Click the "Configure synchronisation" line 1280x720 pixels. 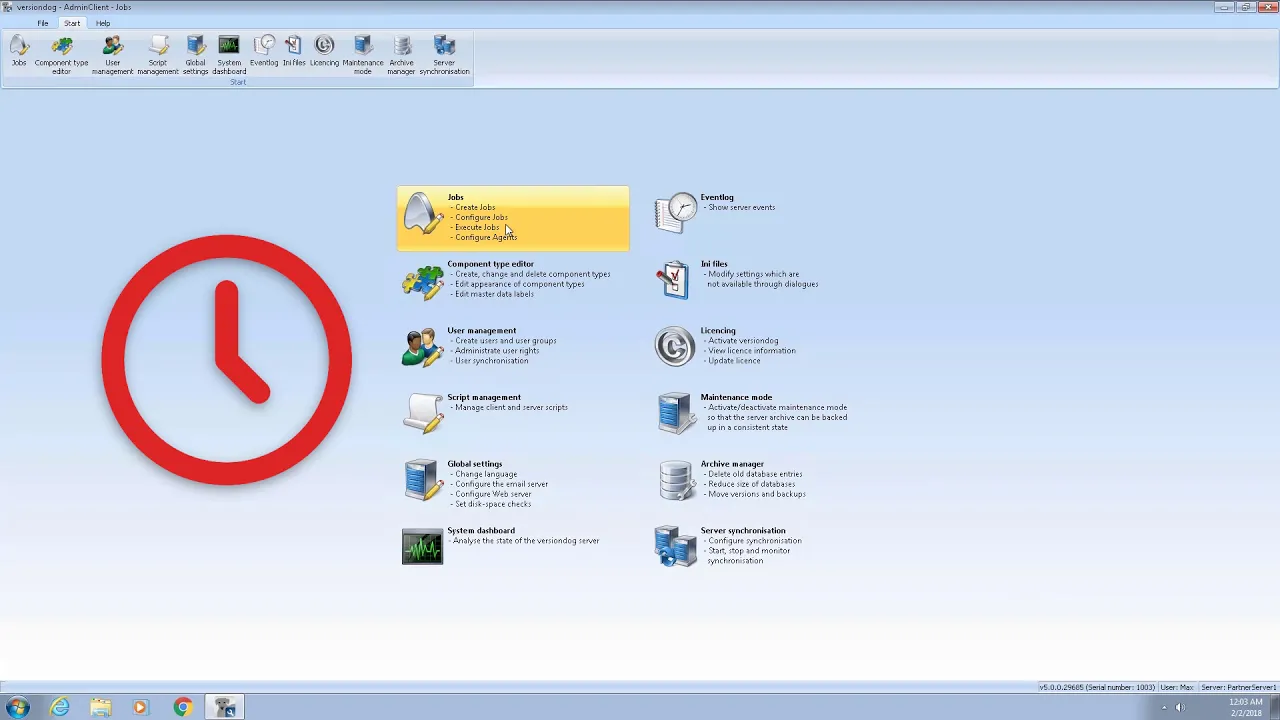[752, 541]
